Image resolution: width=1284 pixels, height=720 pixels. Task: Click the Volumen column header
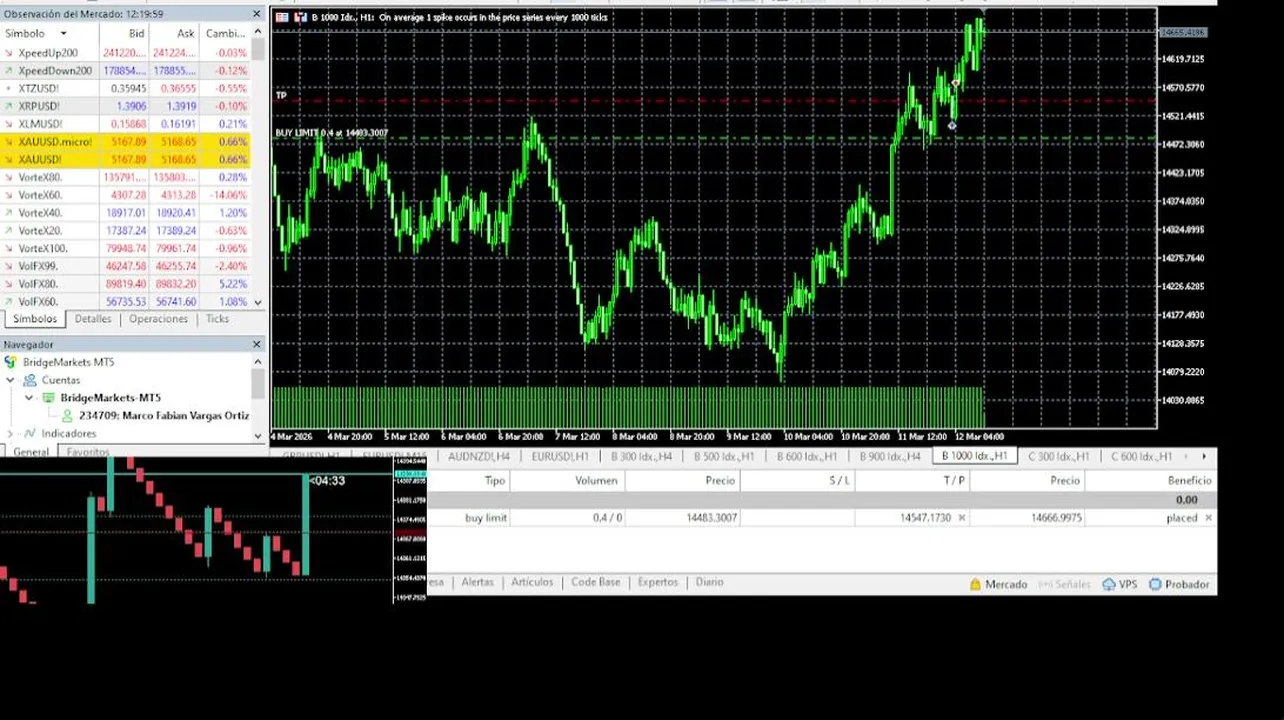click(x=568, y=480)
